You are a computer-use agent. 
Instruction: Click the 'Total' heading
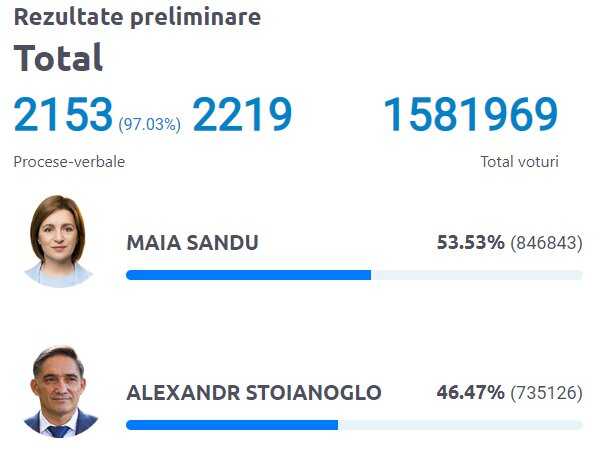point(58,58)
